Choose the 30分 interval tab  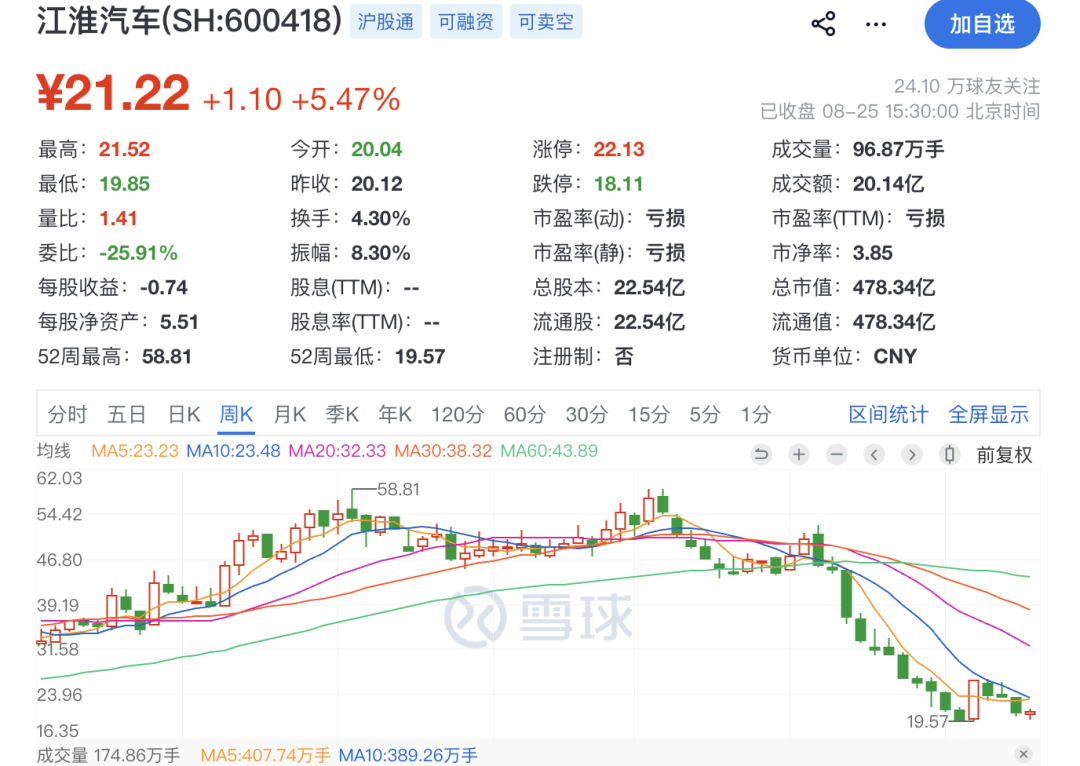587,415
